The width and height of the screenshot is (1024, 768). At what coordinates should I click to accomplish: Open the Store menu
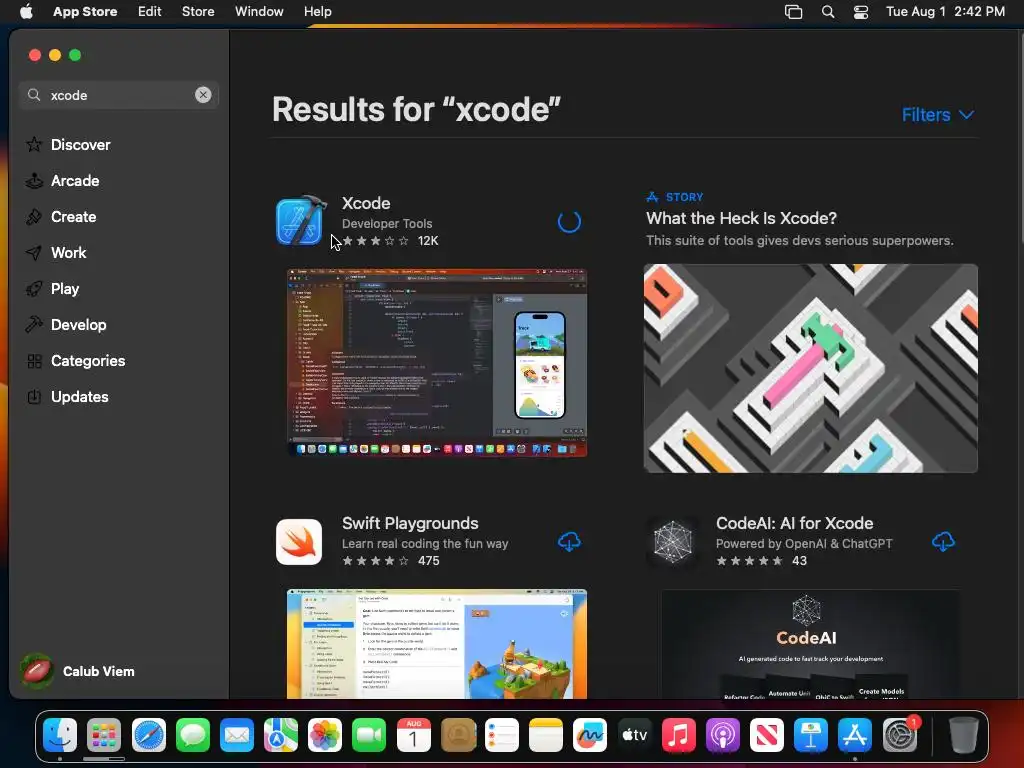pos(198,12)
